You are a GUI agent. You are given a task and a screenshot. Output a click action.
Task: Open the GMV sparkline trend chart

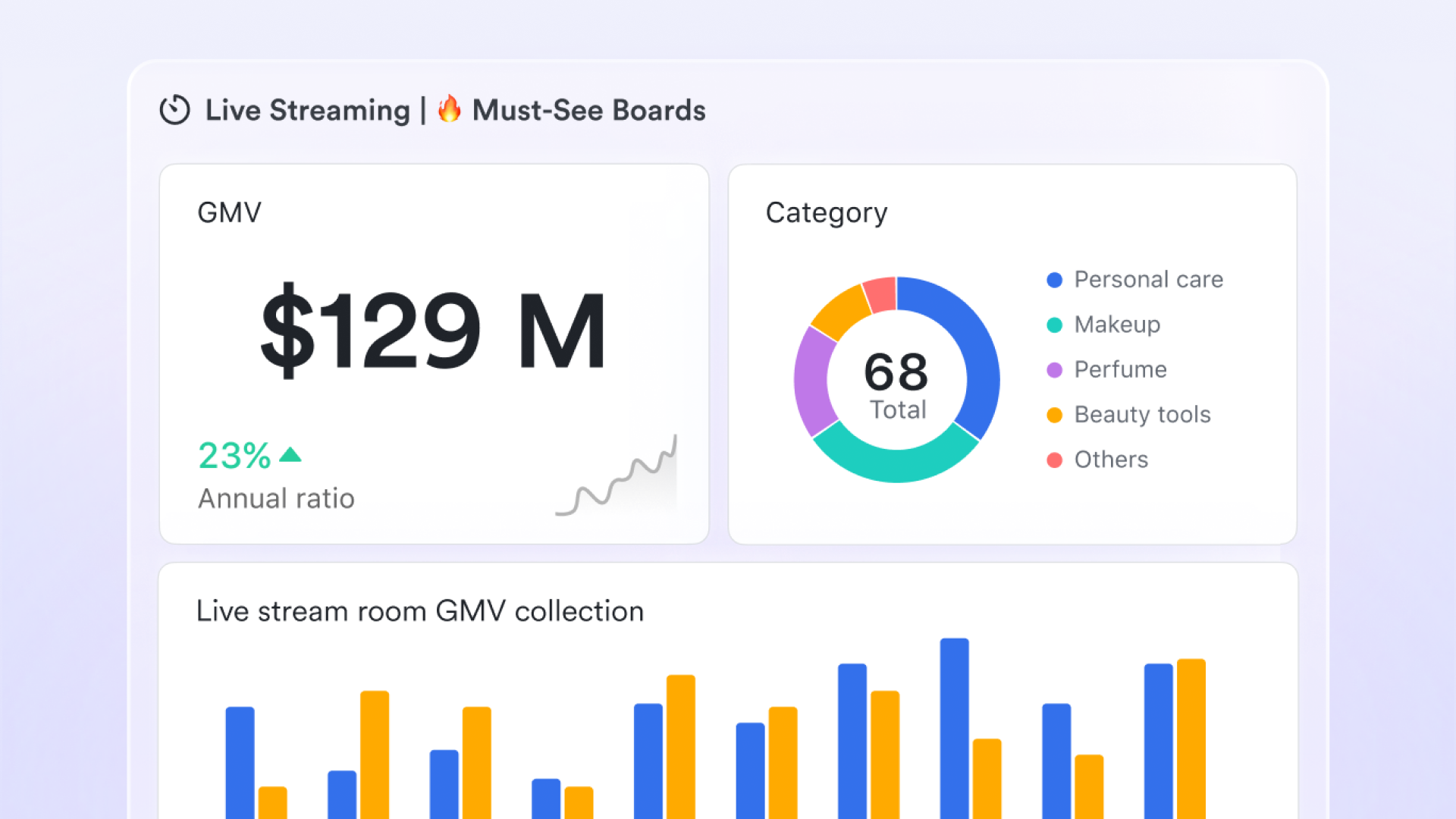[x=617, y=475]
